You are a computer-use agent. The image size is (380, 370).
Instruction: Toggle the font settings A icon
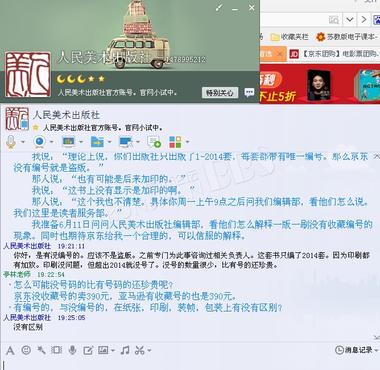point(10,350)
